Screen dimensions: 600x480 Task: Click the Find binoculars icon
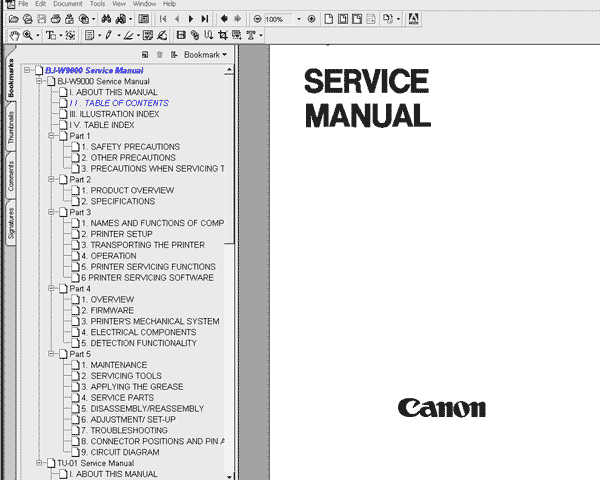[x=106, y=19]
